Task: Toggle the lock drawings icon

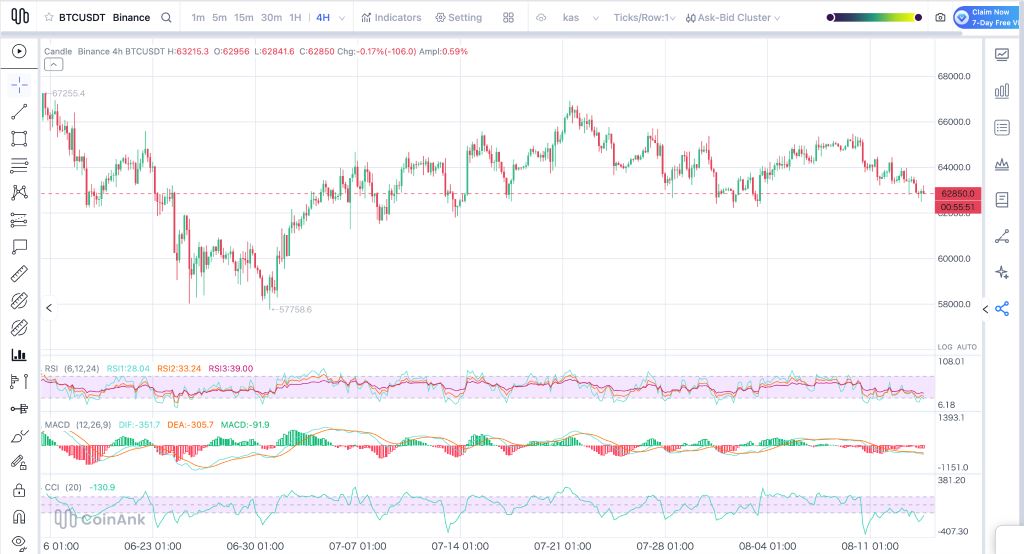Action: click(x=19, y=490)
